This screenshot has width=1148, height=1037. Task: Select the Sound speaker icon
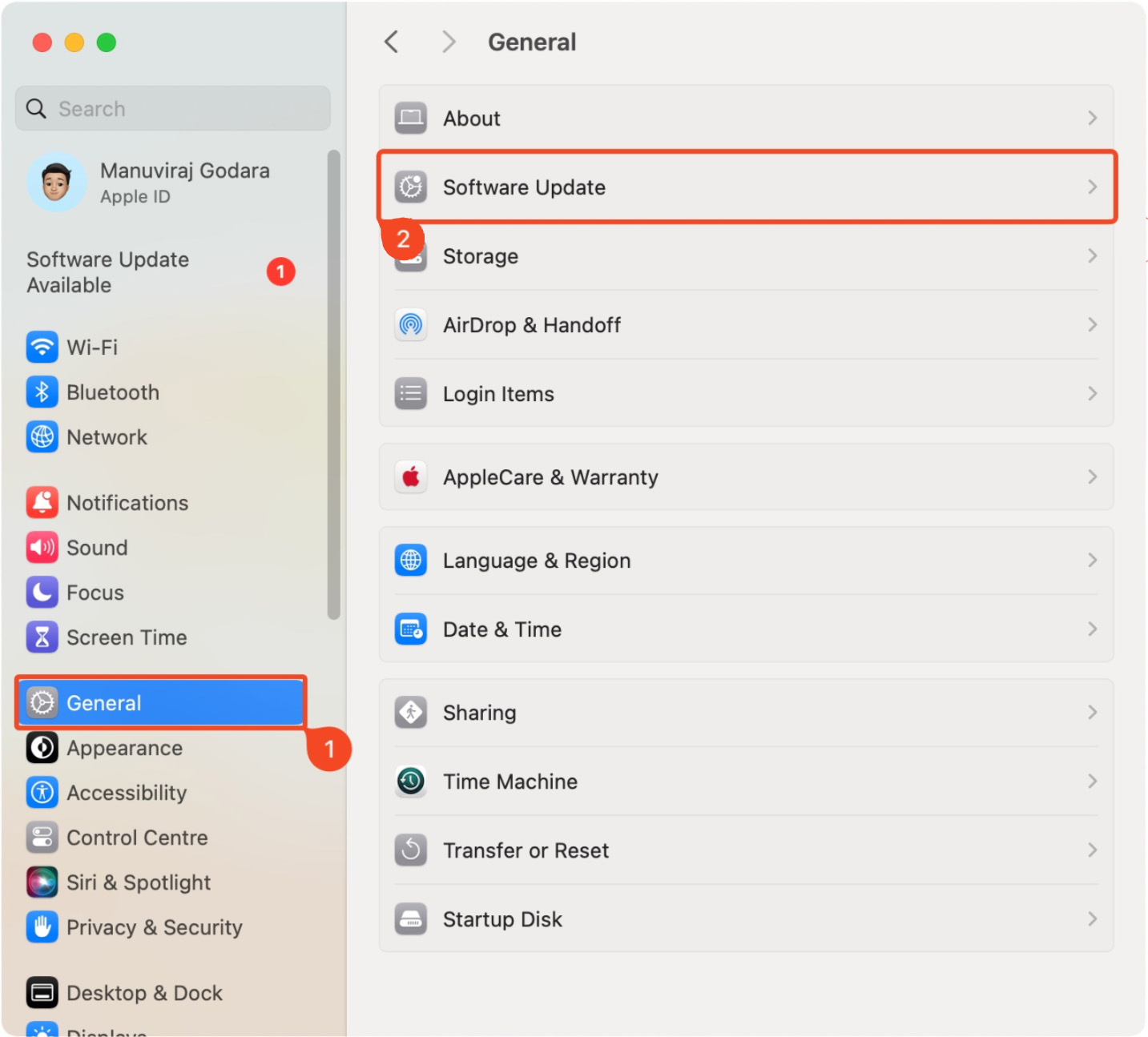click(42, 547)
